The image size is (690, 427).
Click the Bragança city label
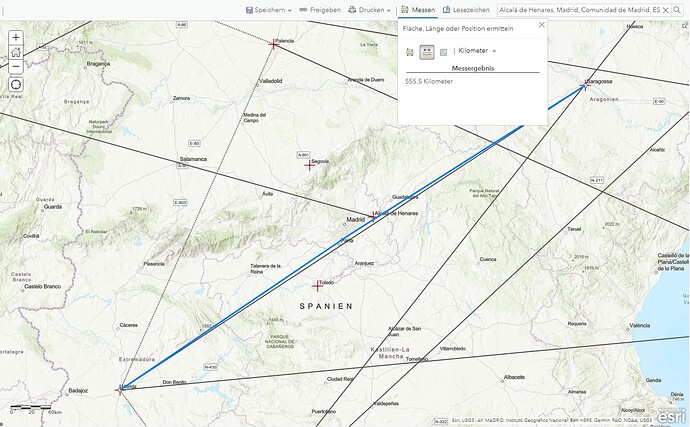tap(98, 64)
